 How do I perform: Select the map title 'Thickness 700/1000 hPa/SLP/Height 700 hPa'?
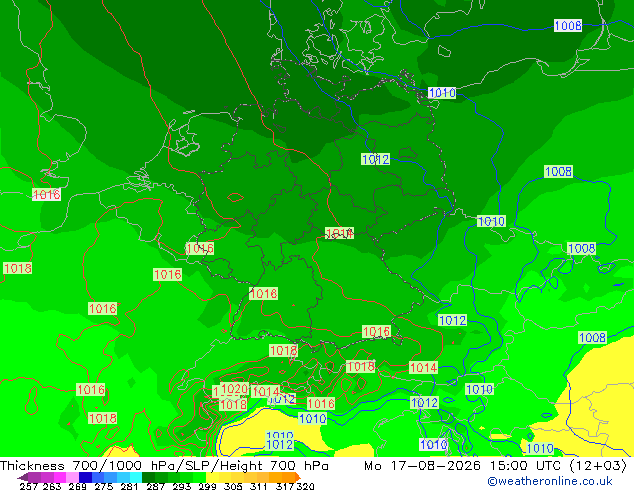click(164, 466)
